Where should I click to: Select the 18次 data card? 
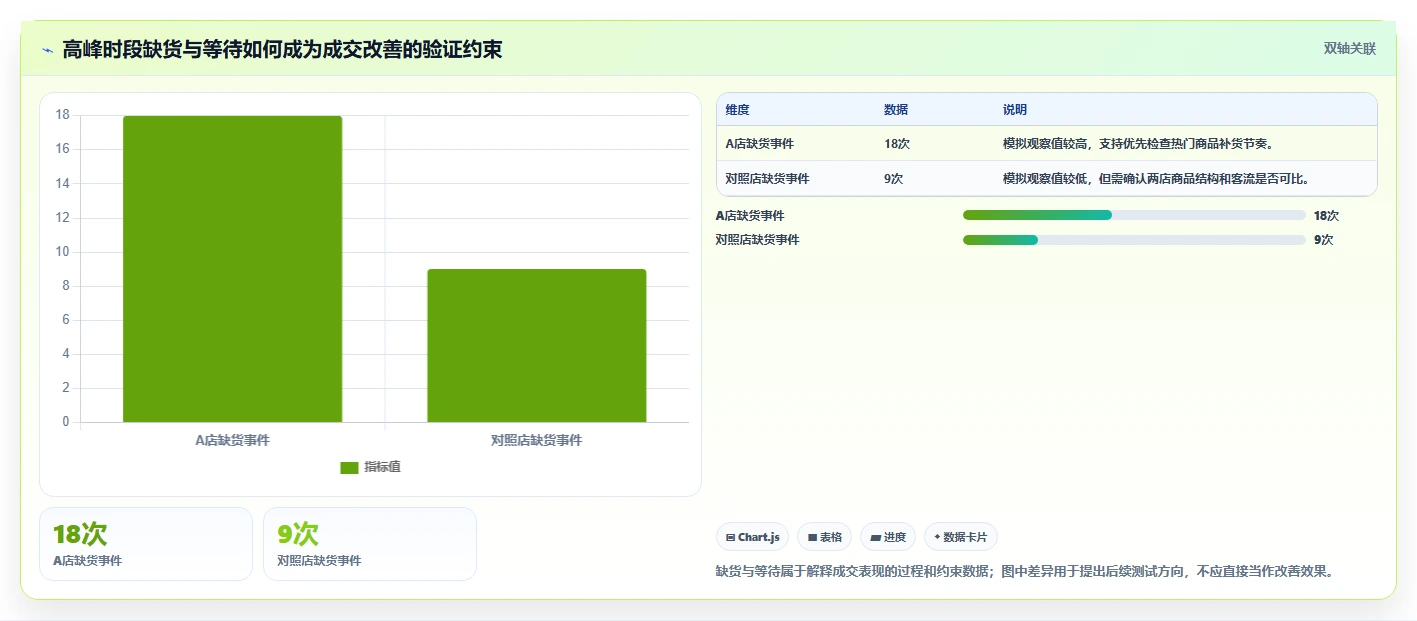click(x=146, y=544)
